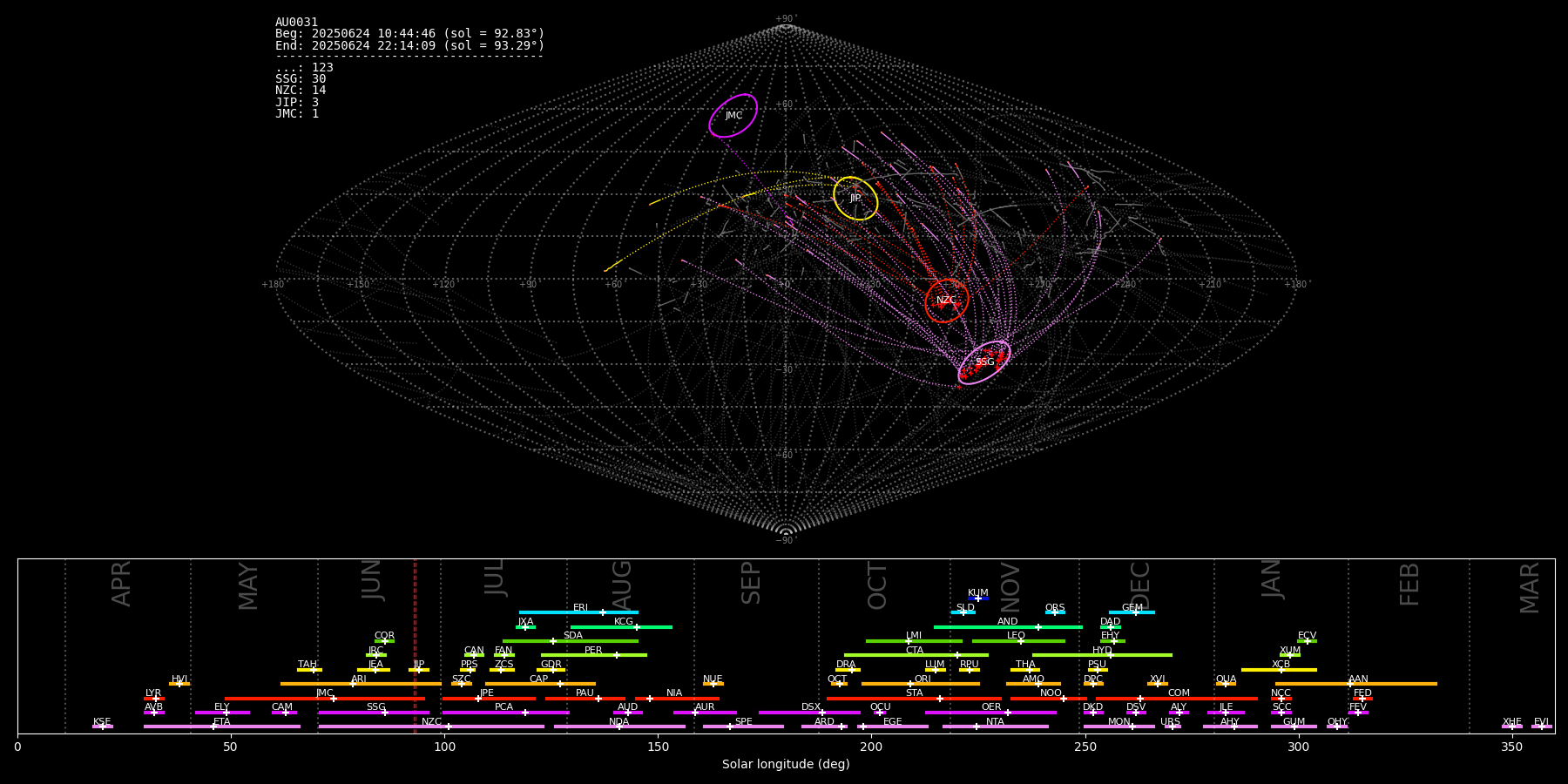Viewport: 1568px width, 784px height.
Task: Click the DRA shower label in timeline
Action: coord(846,665)
